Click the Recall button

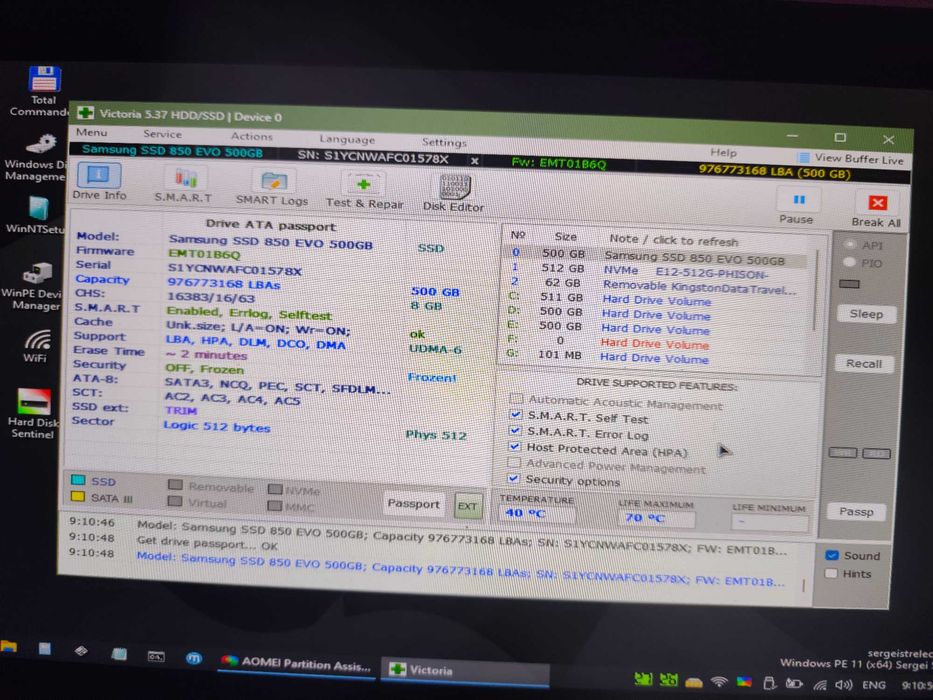[864, 363]
